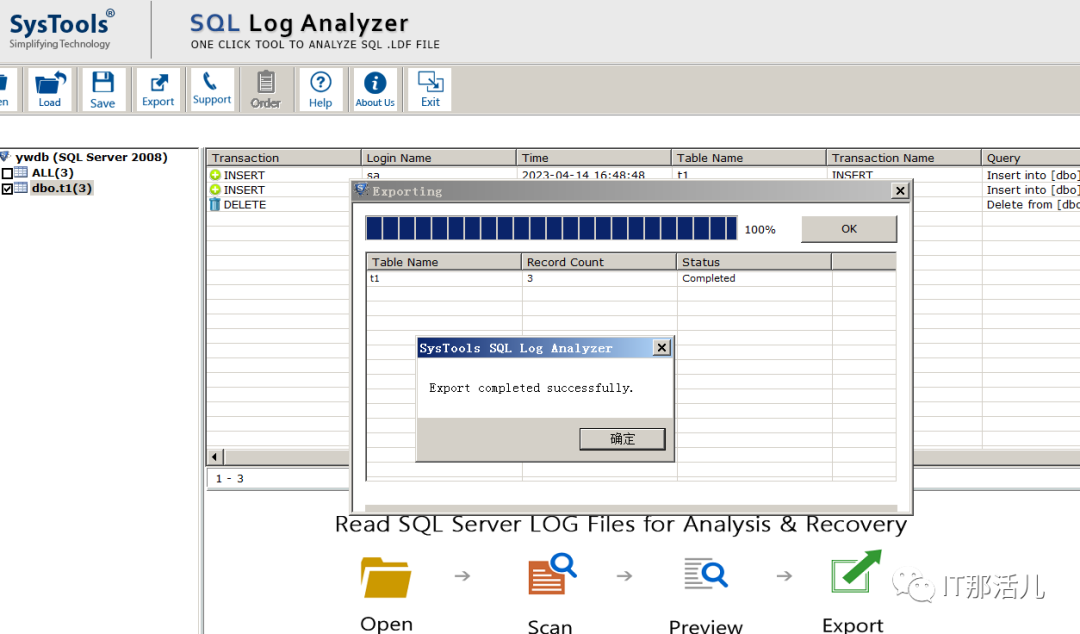The image size is (1080, 634).
Task: Uncheck the dbo.t1(3) checkbox
Action: (7, 189)
